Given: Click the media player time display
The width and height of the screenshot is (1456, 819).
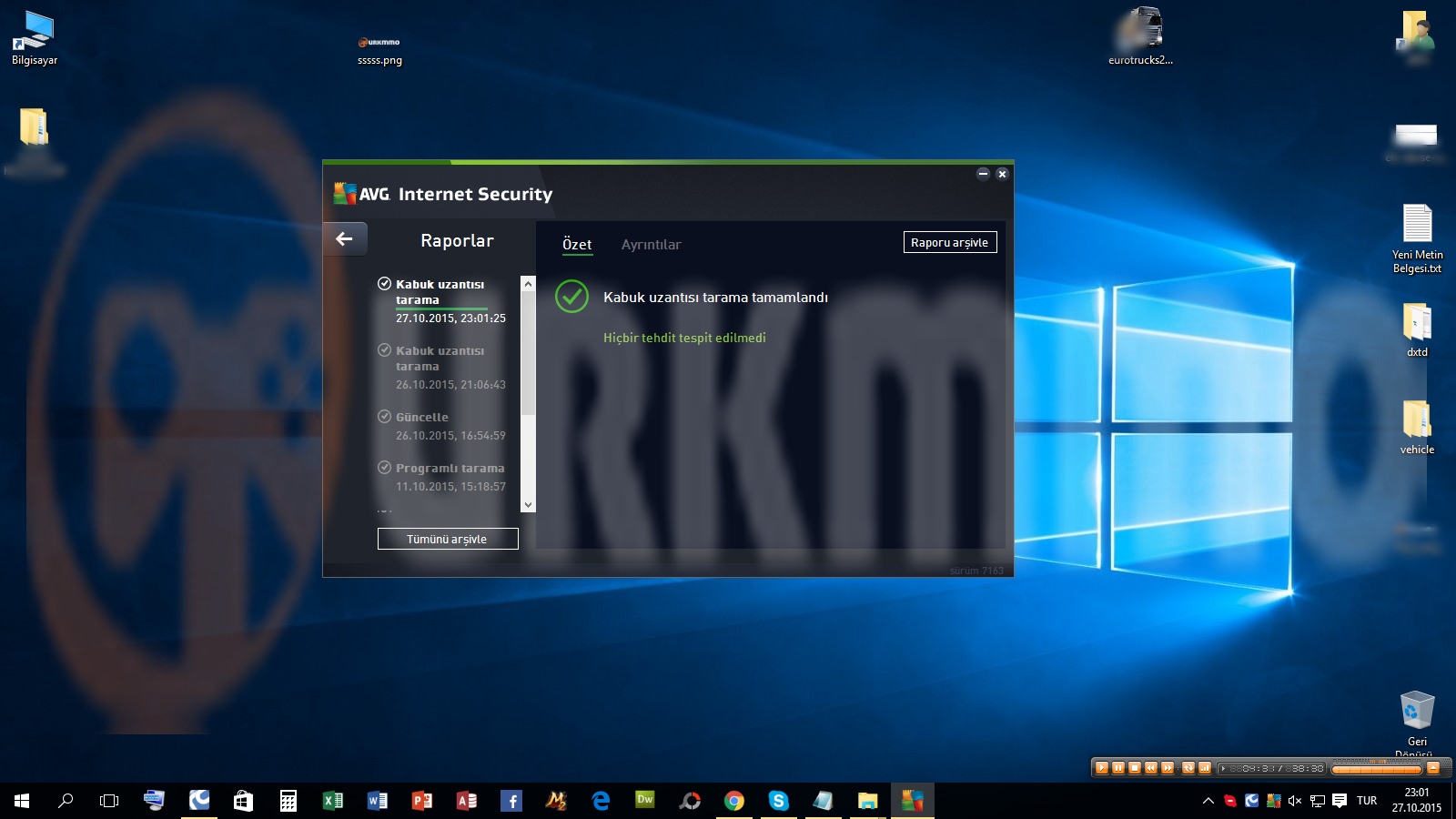Looking at the screenshot, I should pos(1272,769).
